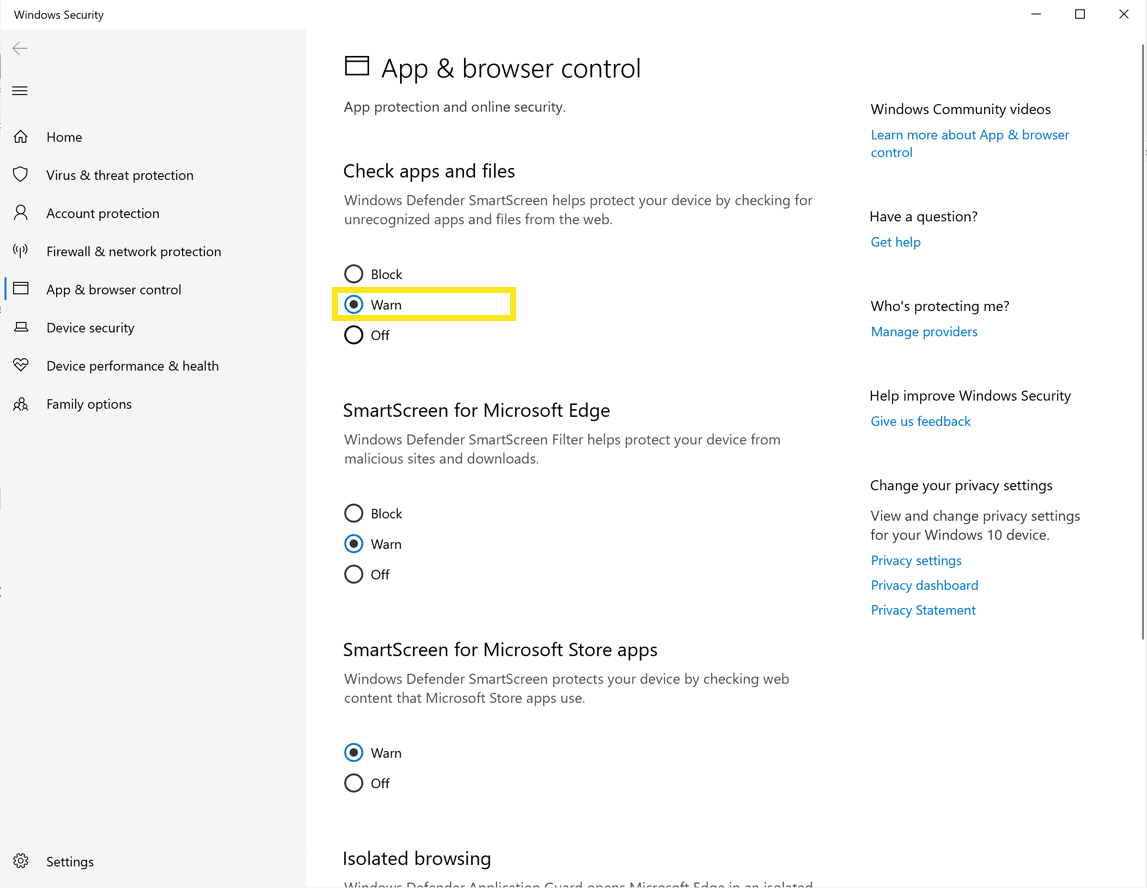Click the Settings gear icon
This screenshot has height=888, width=1147.
(x=20, y=861)
